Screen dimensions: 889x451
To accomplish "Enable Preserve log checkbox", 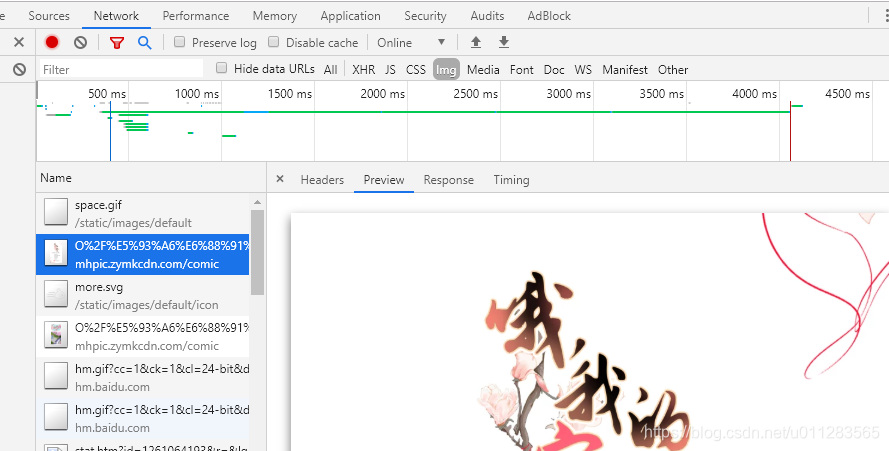I will pyautogui.click(x=180, y=42).
